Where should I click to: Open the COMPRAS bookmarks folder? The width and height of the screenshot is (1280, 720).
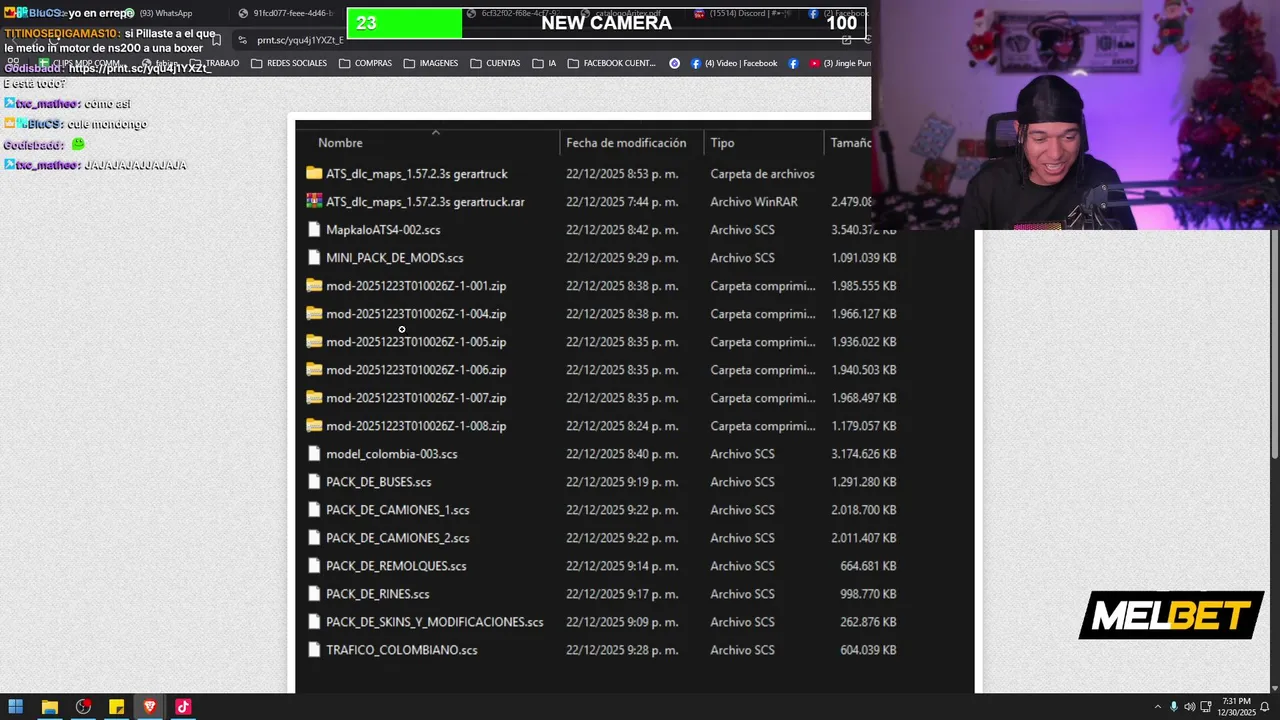click(x=365, y=63)
